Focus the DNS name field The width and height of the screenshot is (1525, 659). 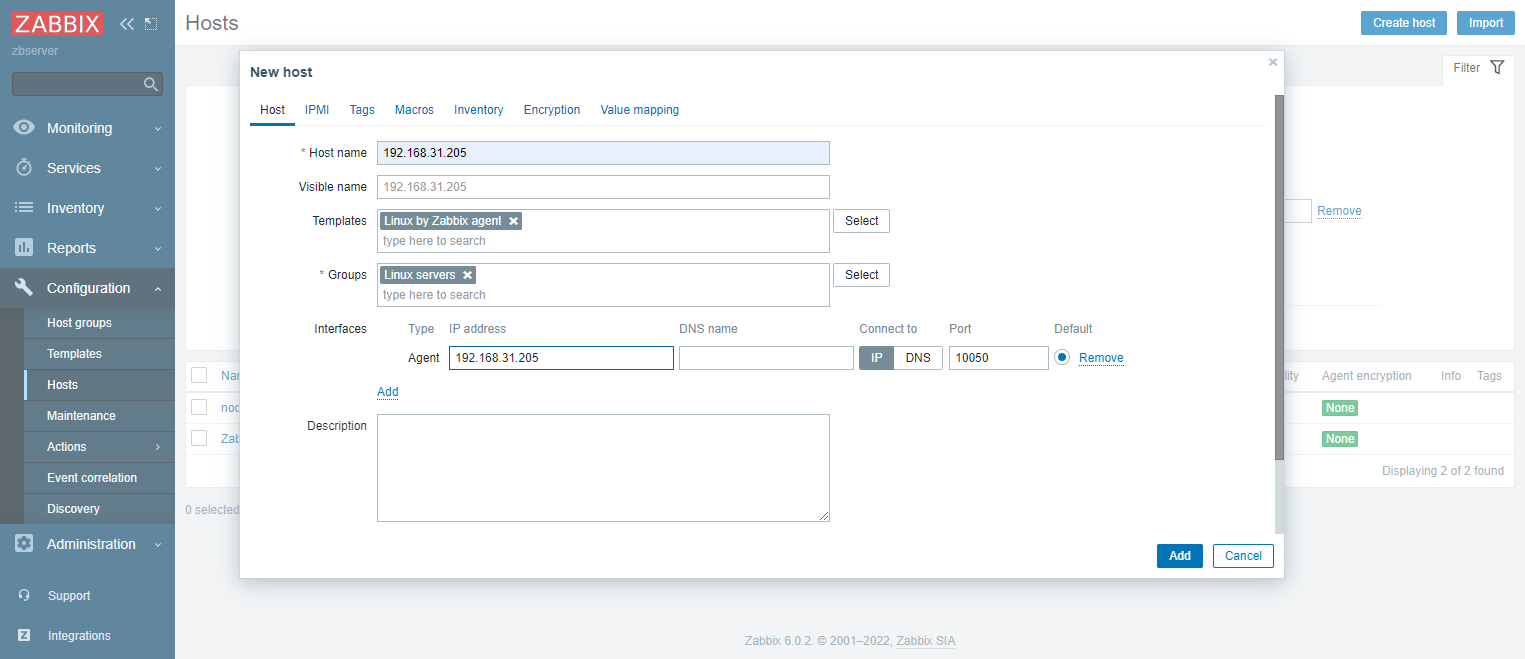point(766,358)
